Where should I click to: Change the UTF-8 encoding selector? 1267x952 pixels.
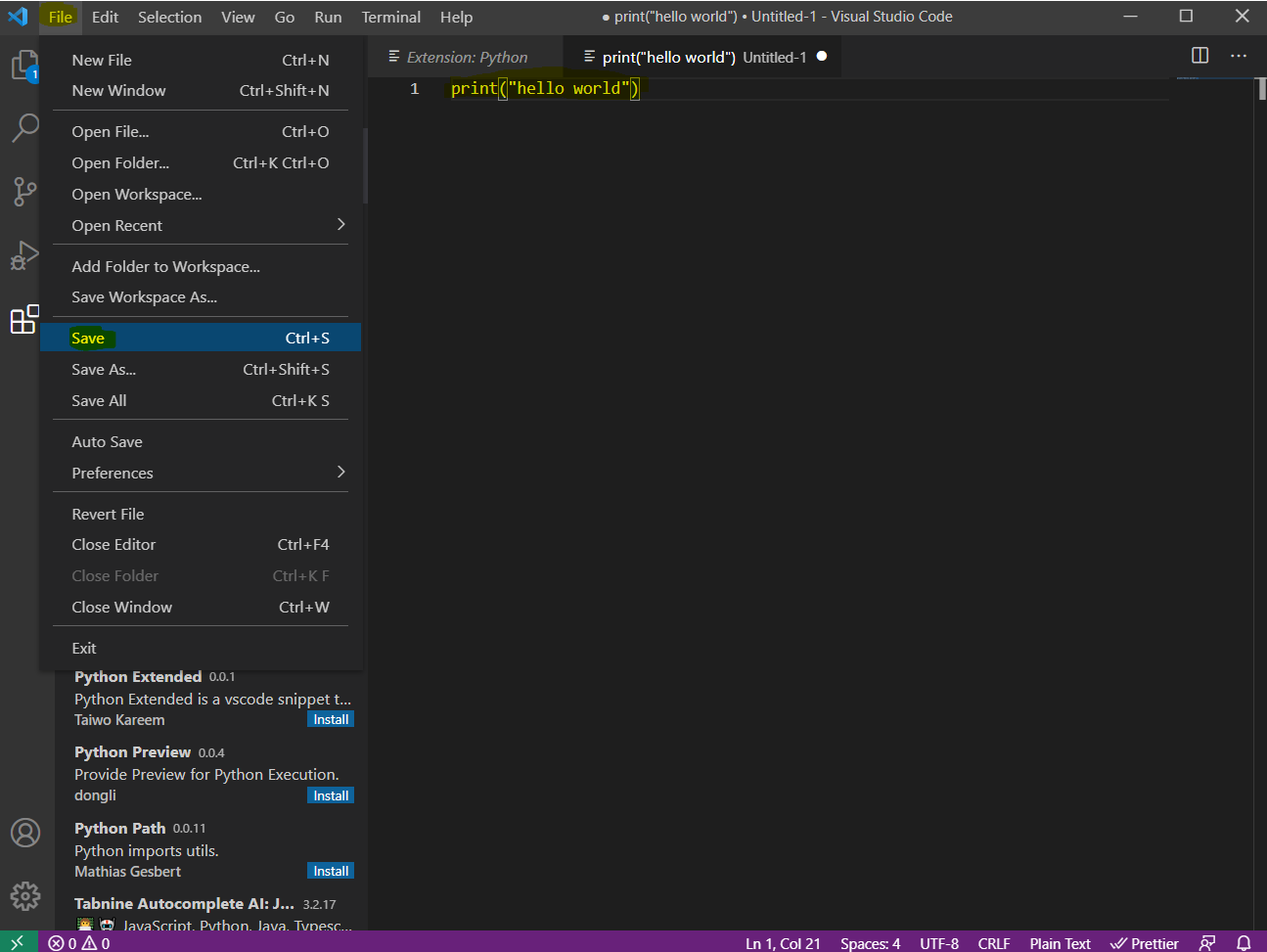coord(939,943)
